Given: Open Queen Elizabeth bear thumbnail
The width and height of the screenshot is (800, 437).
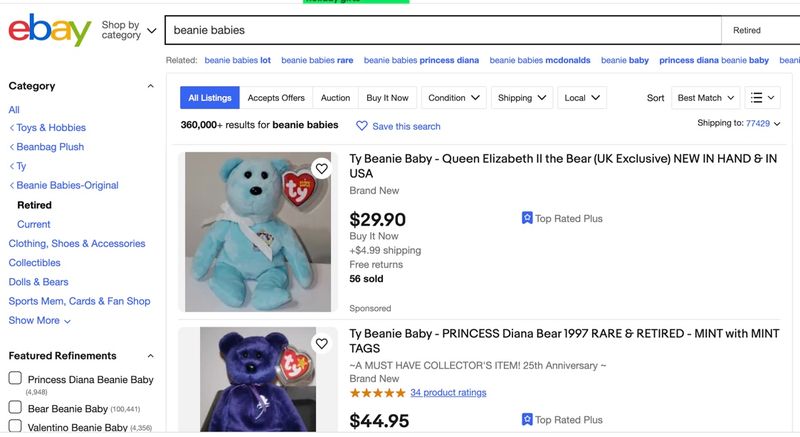Looking at the screenshot, I should click(258, 231).
